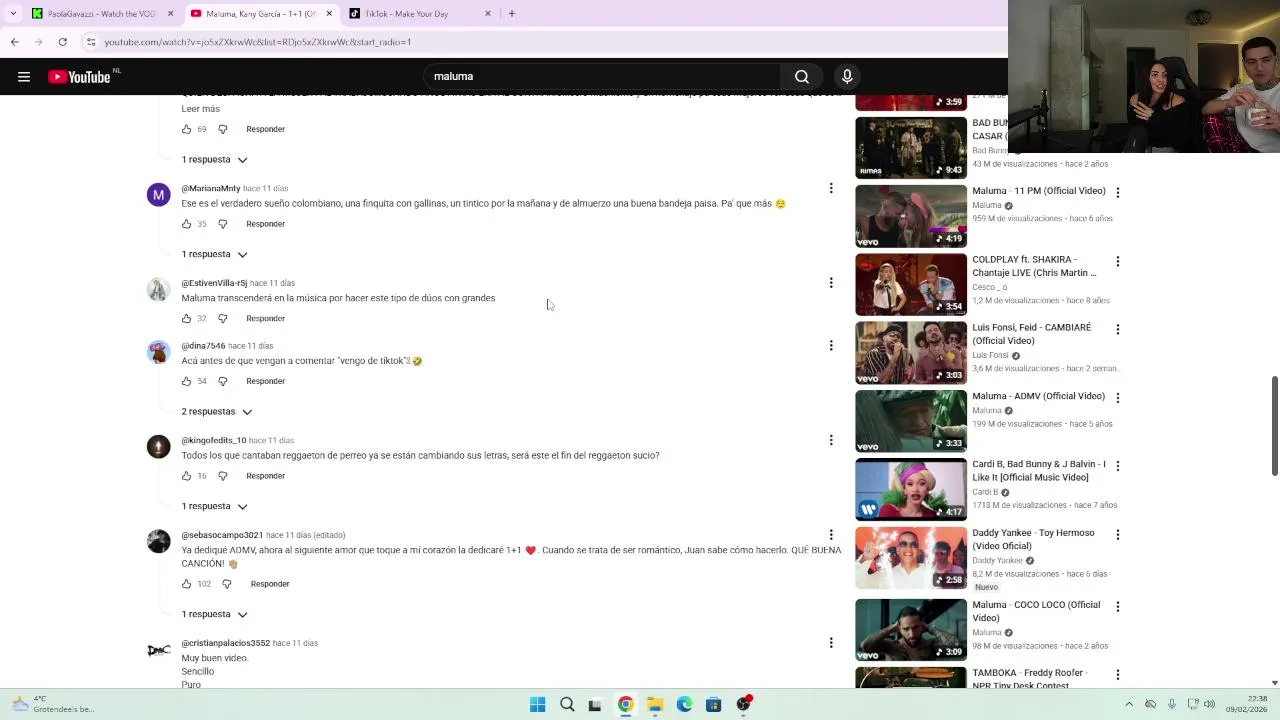The width and height of the screenshot is (1280, 720).
Task: Like the @dina7546 comment
Action: coord(186,381)
